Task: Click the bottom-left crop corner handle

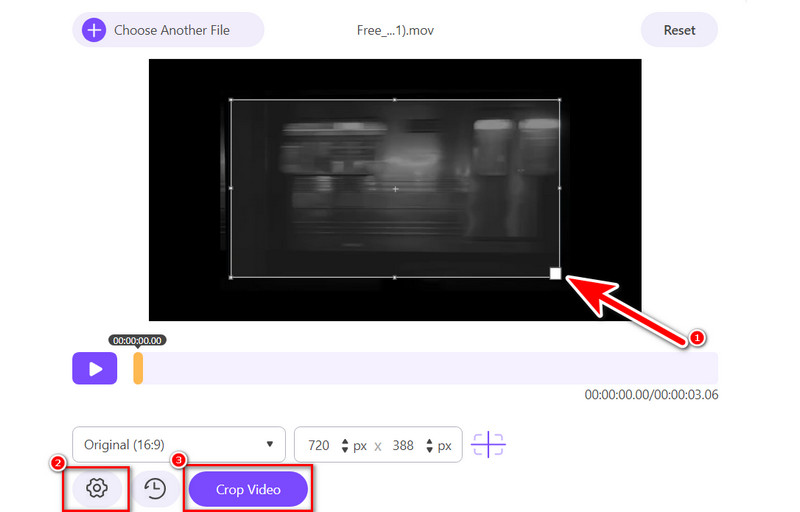Action: (x=231, y=277)
